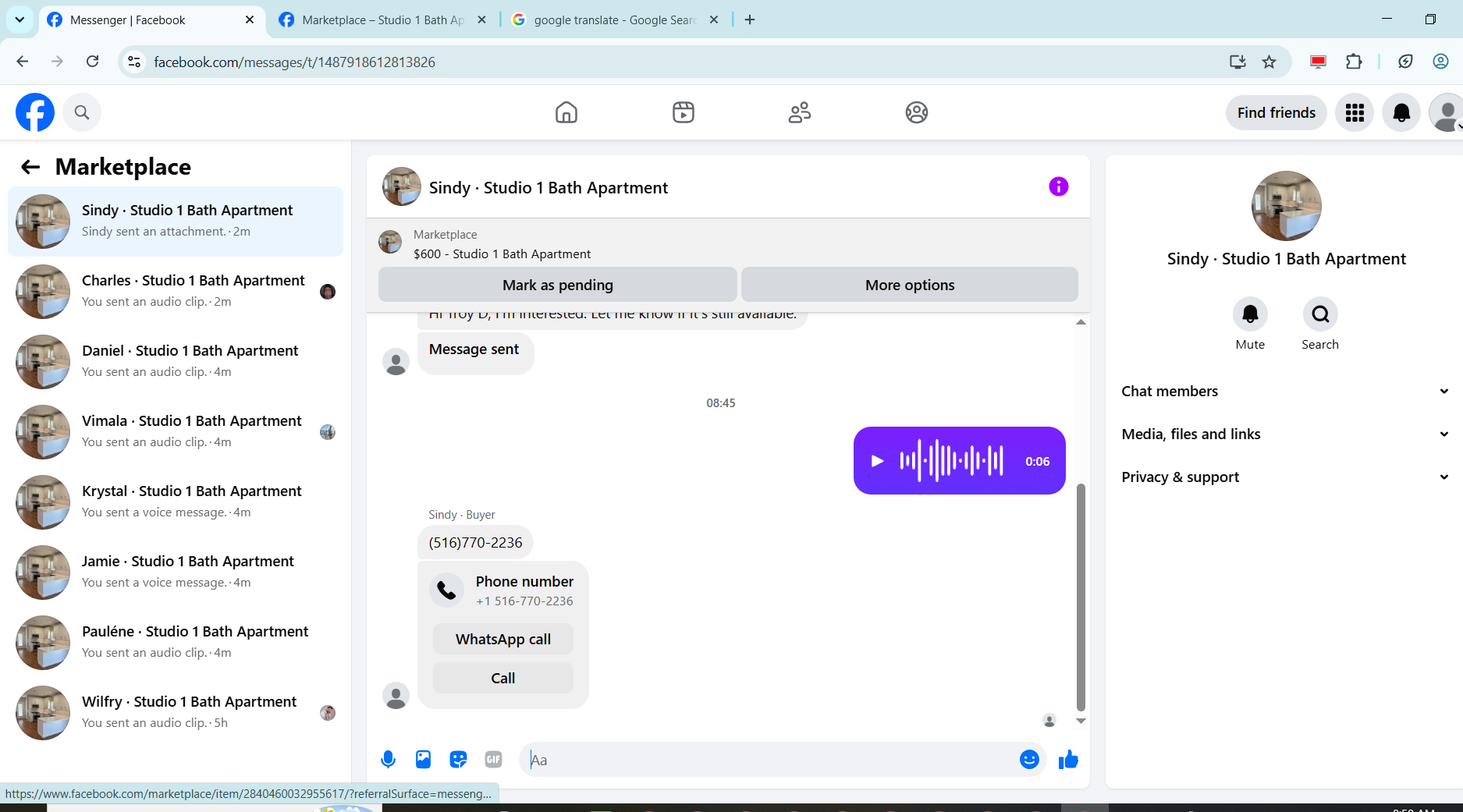Open the Facebook search icon
This screenshot has width=1463, height=812.
(x=82, y=112)
